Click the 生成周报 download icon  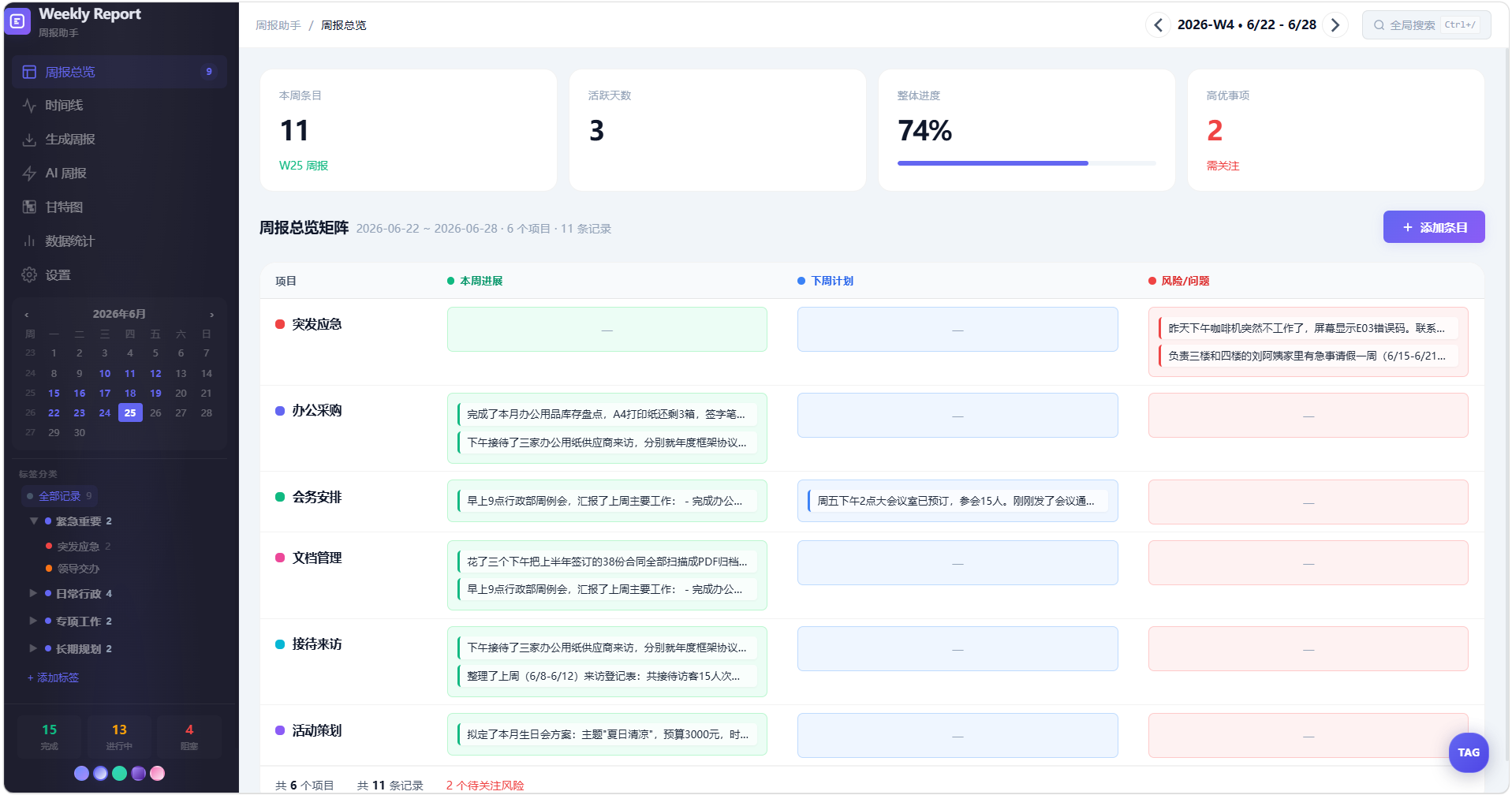(x=29, y=140)
